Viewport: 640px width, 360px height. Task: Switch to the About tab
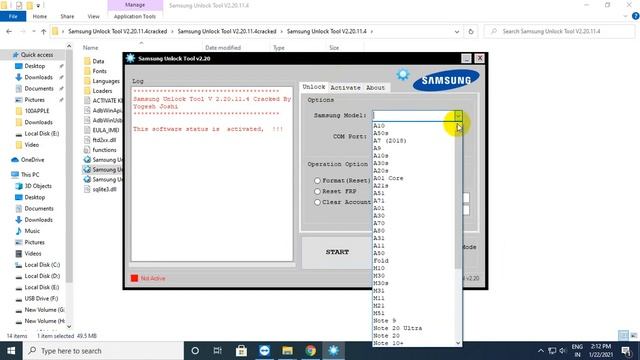pos(375,87)
